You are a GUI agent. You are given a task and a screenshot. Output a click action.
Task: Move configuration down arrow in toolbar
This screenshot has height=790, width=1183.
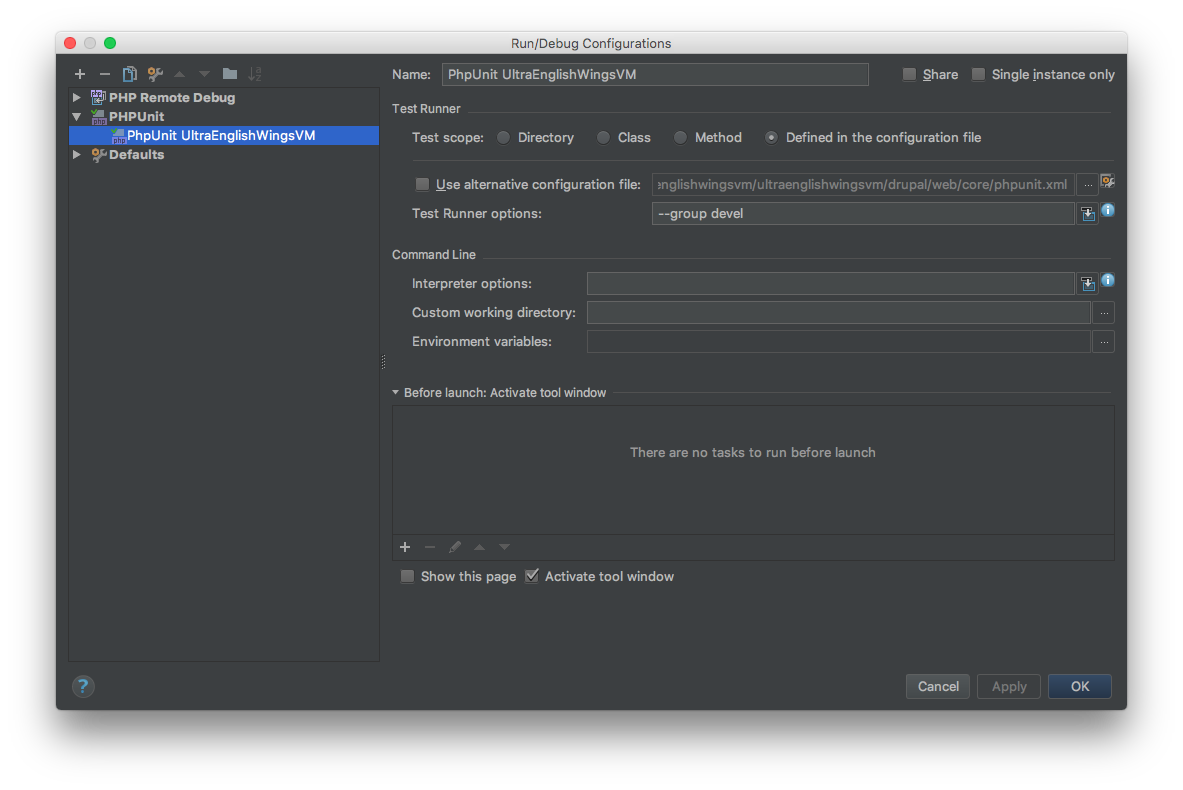pos(204,74)
